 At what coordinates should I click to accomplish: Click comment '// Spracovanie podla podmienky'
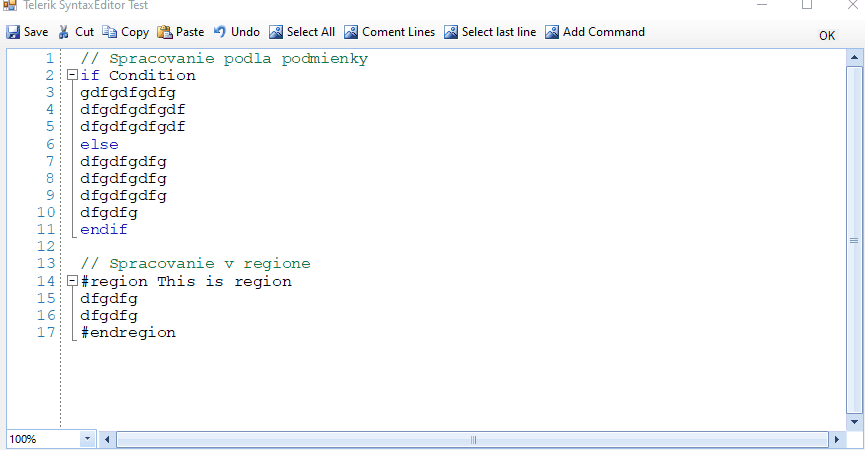224,58
